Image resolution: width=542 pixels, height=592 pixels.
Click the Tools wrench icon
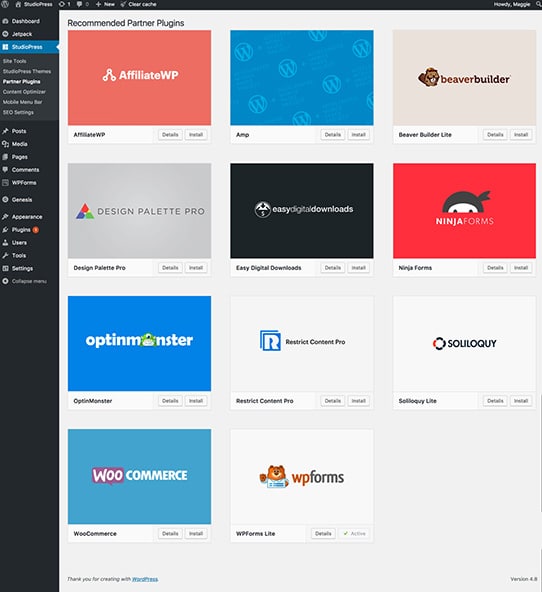(5, 255)
